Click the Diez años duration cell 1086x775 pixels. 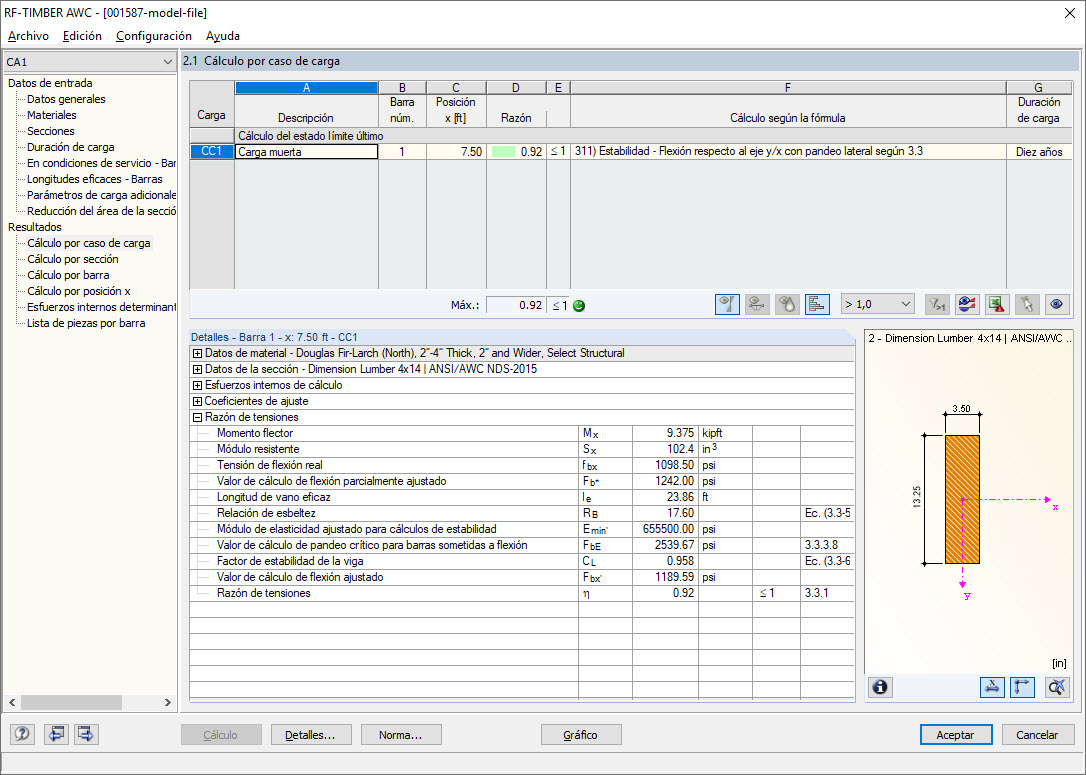point(1039,152)
